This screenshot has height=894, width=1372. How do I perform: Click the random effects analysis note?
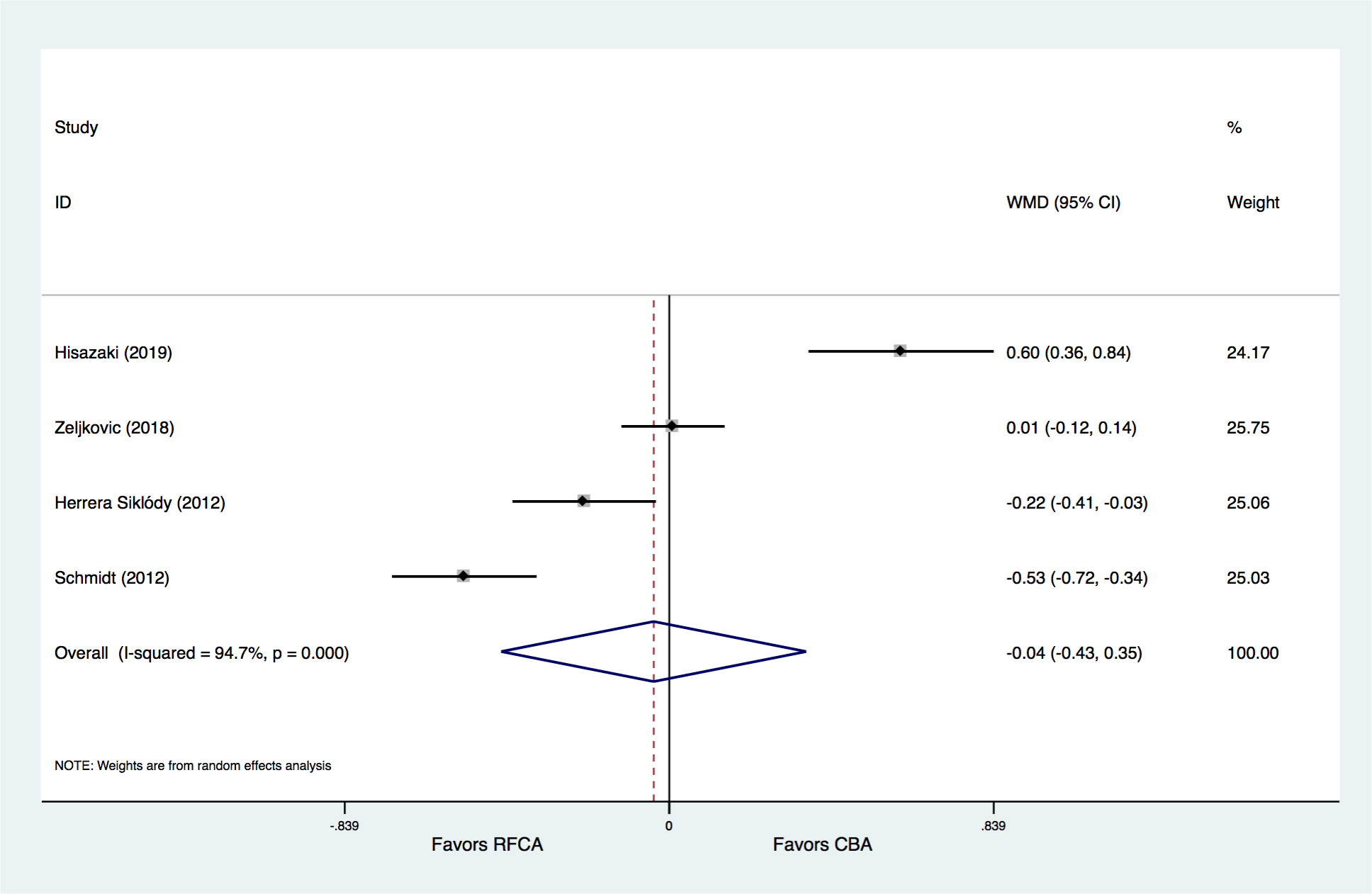click(193, 766)
